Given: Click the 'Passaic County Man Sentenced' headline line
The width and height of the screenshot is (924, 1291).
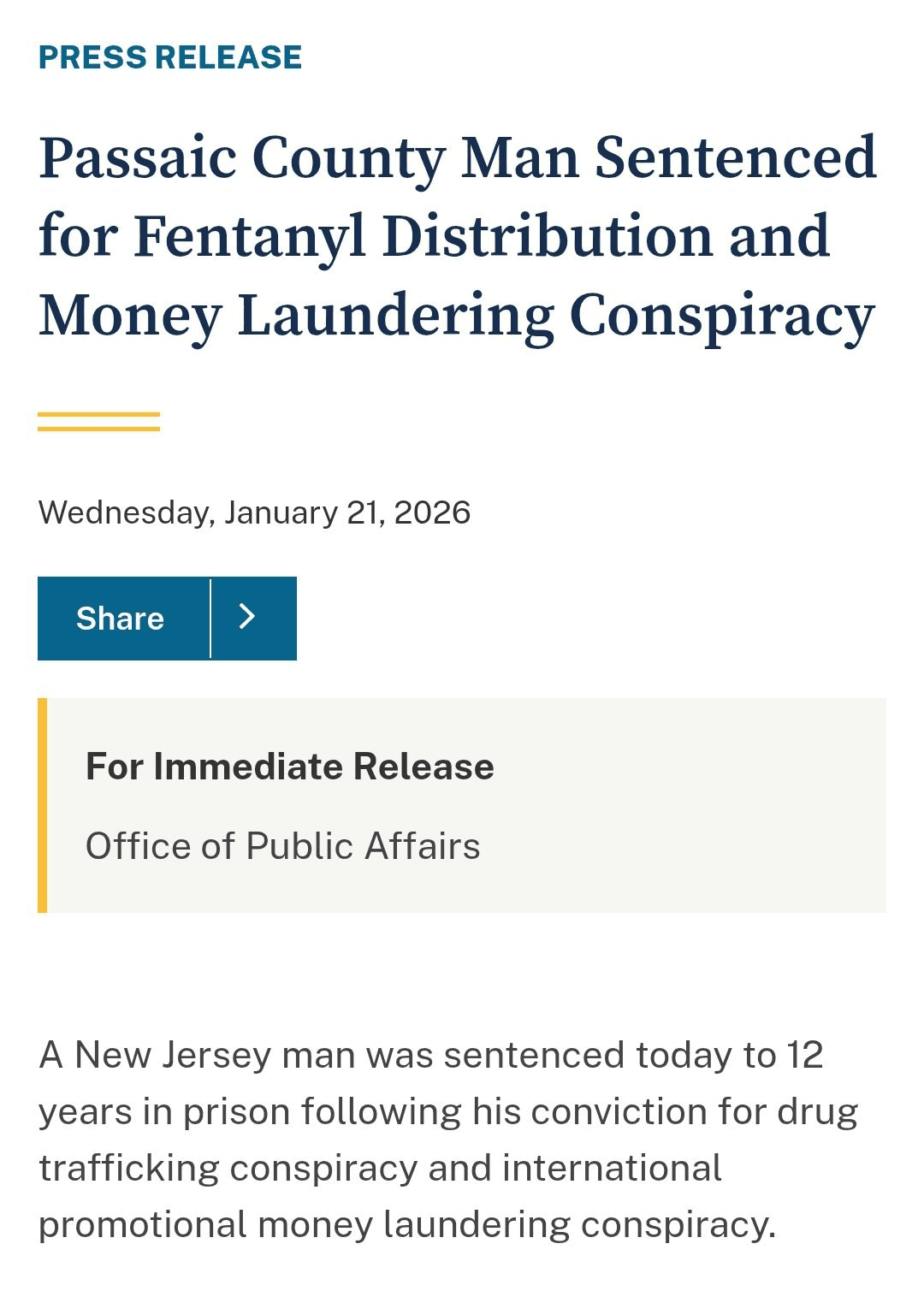Looking at the screenshot, I should pos(458,158).
